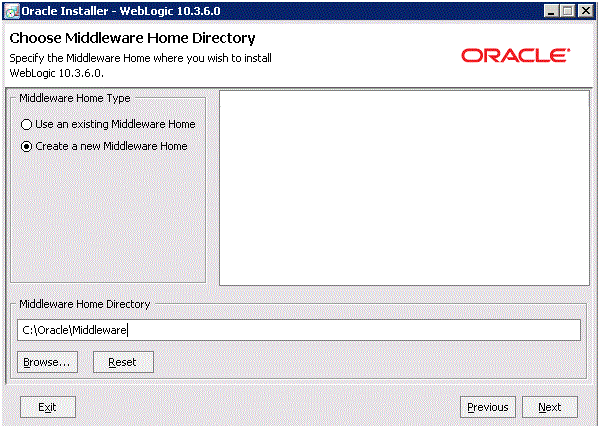The height and width of the screenshot is (428, 600).
Task: Exit the Oracle Installer
Action: tap(48, 407)
